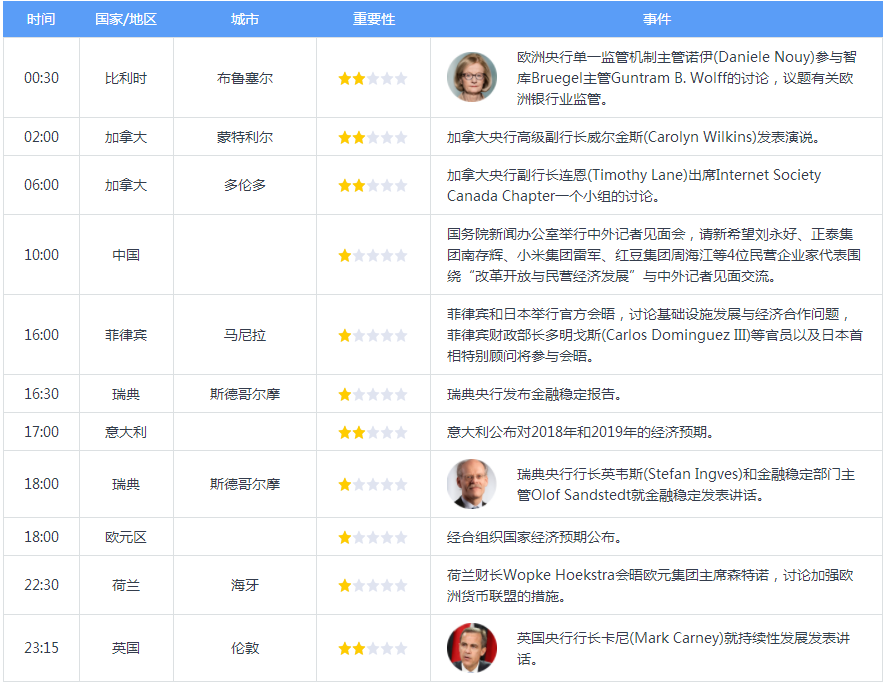Image resolution: width=883 pixels, height=682 pixels.
Task: Click the star rating for 蒙特利尔 event
Action: (372, 137)
